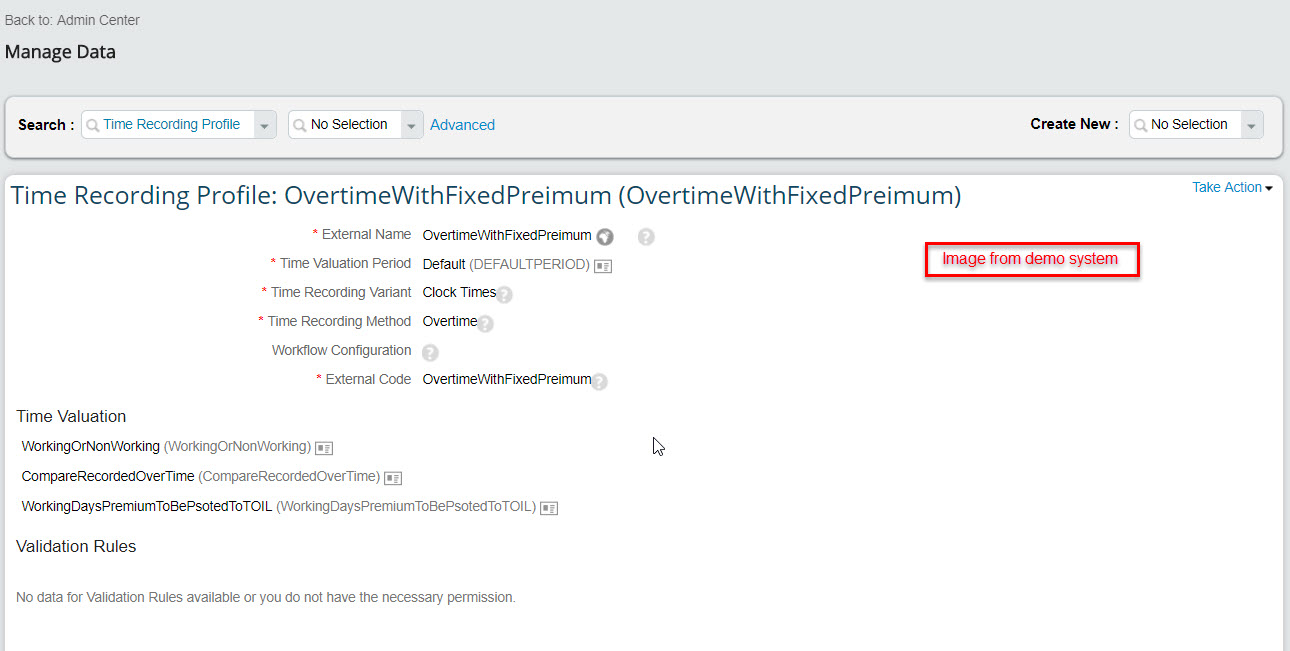Click the Workflow Configuration label
The height and width of the screenshot is (651, 1290).
click(341, 350)
